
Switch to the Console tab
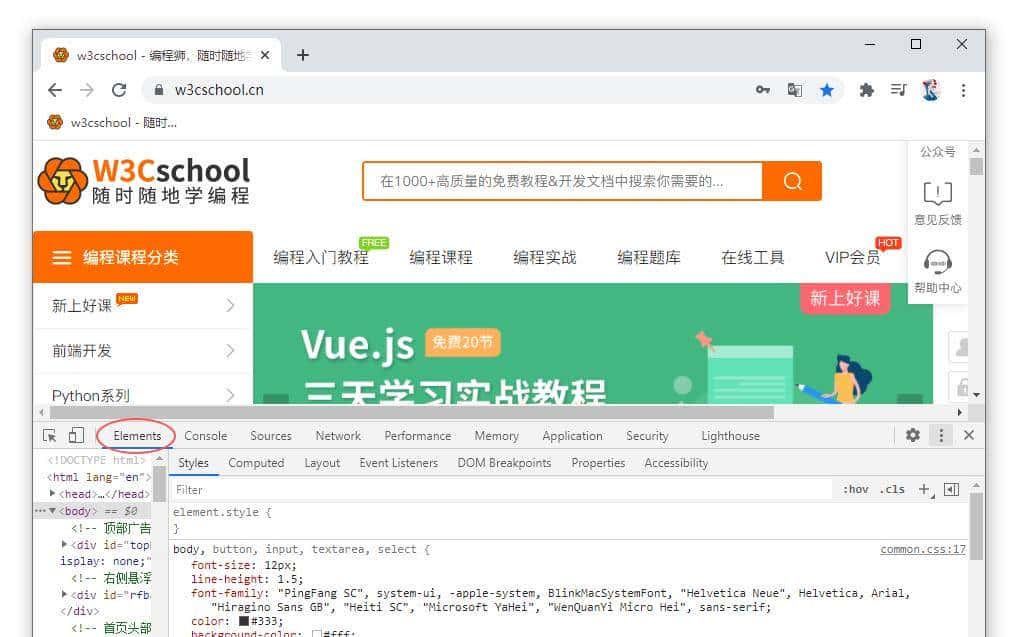(205, 435)
